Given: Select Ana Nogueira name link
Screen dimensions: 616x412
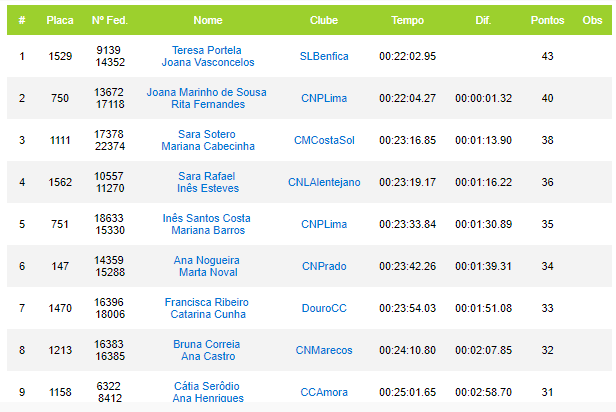Looking at the screenshot, I should click(207, 260).
